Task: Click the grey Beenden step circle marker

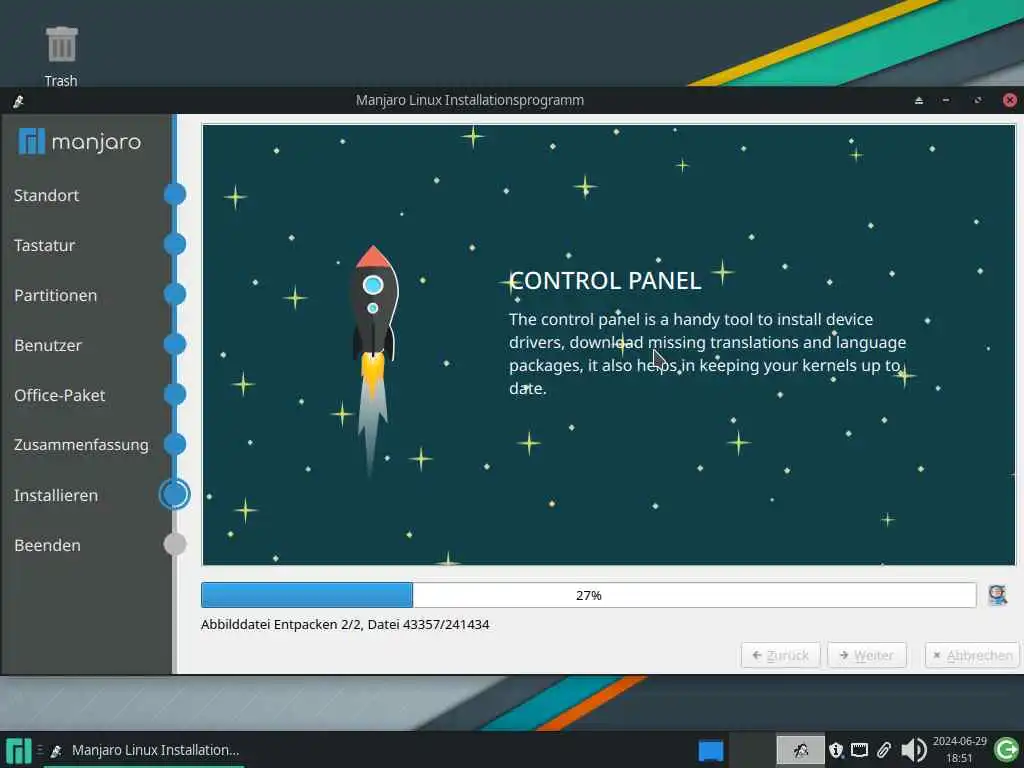Action: click(x=175, y=544)
